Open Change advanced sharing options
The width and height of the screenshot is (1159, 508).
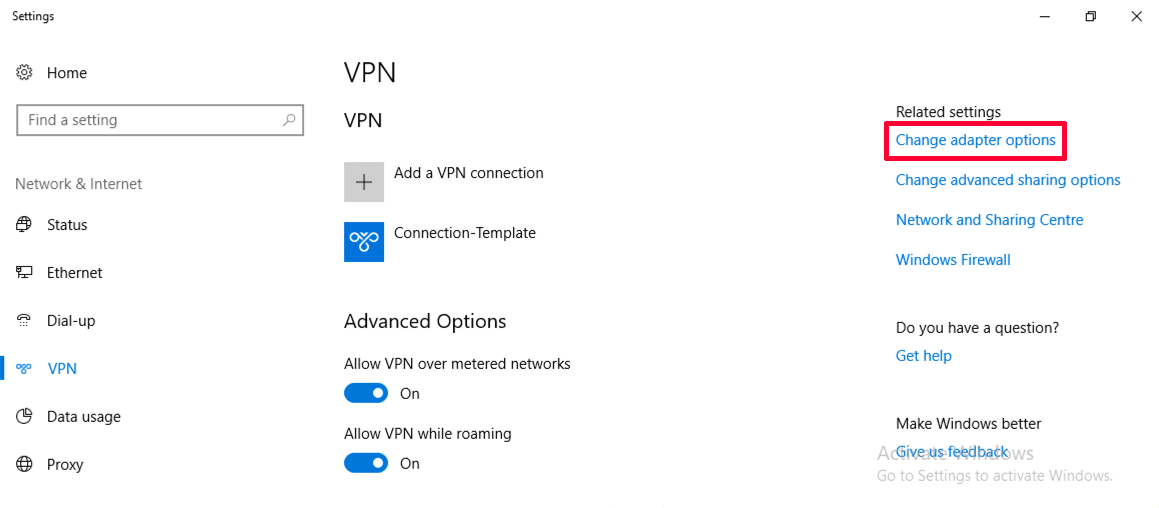1007,180
